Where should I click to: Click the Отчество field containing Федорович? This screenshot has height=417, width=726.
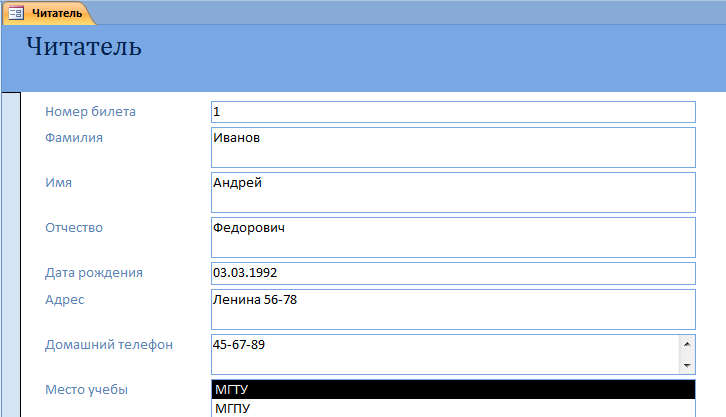coord(453,237)
